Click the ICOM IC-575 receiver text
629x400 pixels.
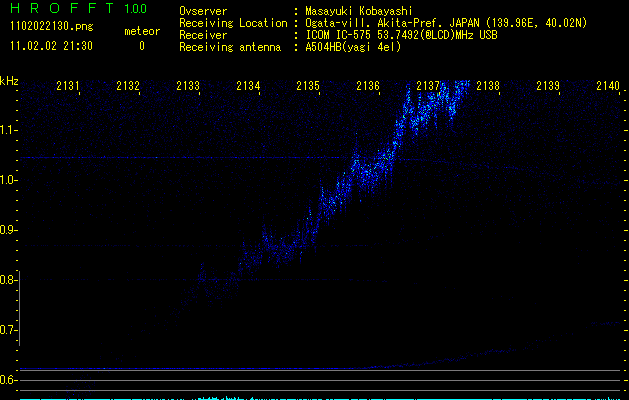401,35
